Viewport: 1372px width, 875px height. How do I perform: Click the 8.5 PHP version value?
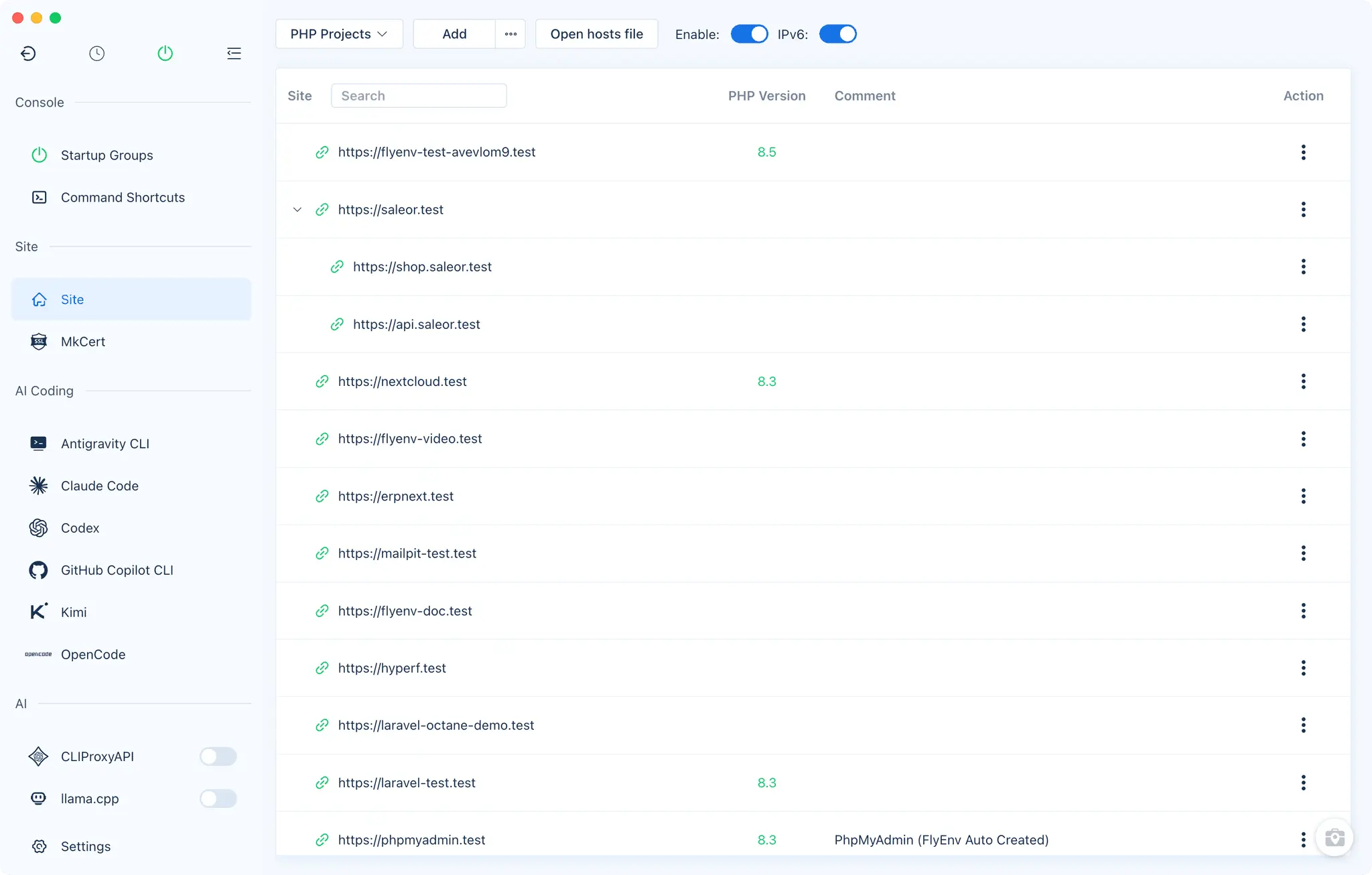point(766,152)
